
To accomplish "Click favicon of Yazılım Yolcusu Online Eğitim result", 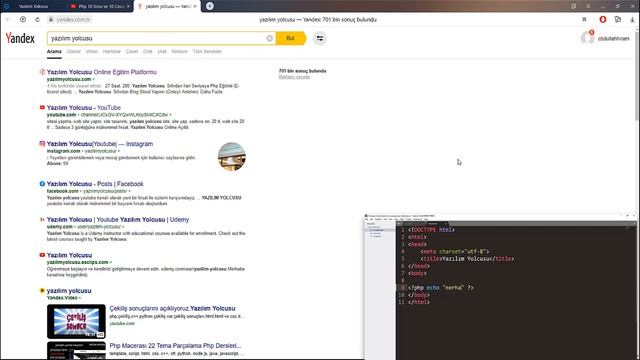I will click(42, 72).
